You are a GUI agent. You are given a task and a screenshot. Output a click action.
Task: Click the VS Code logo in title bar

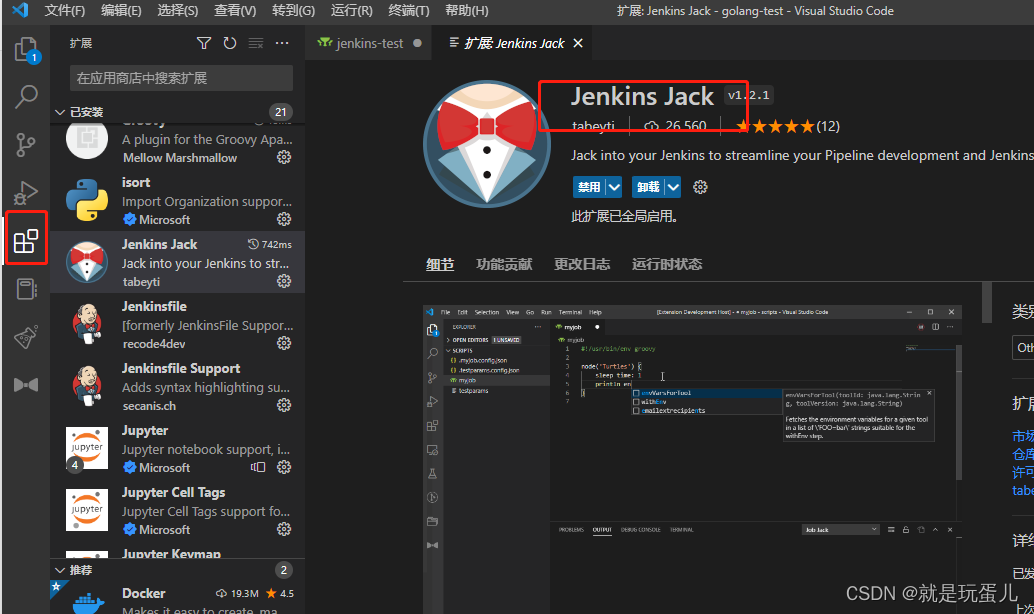tap(20, 11)
